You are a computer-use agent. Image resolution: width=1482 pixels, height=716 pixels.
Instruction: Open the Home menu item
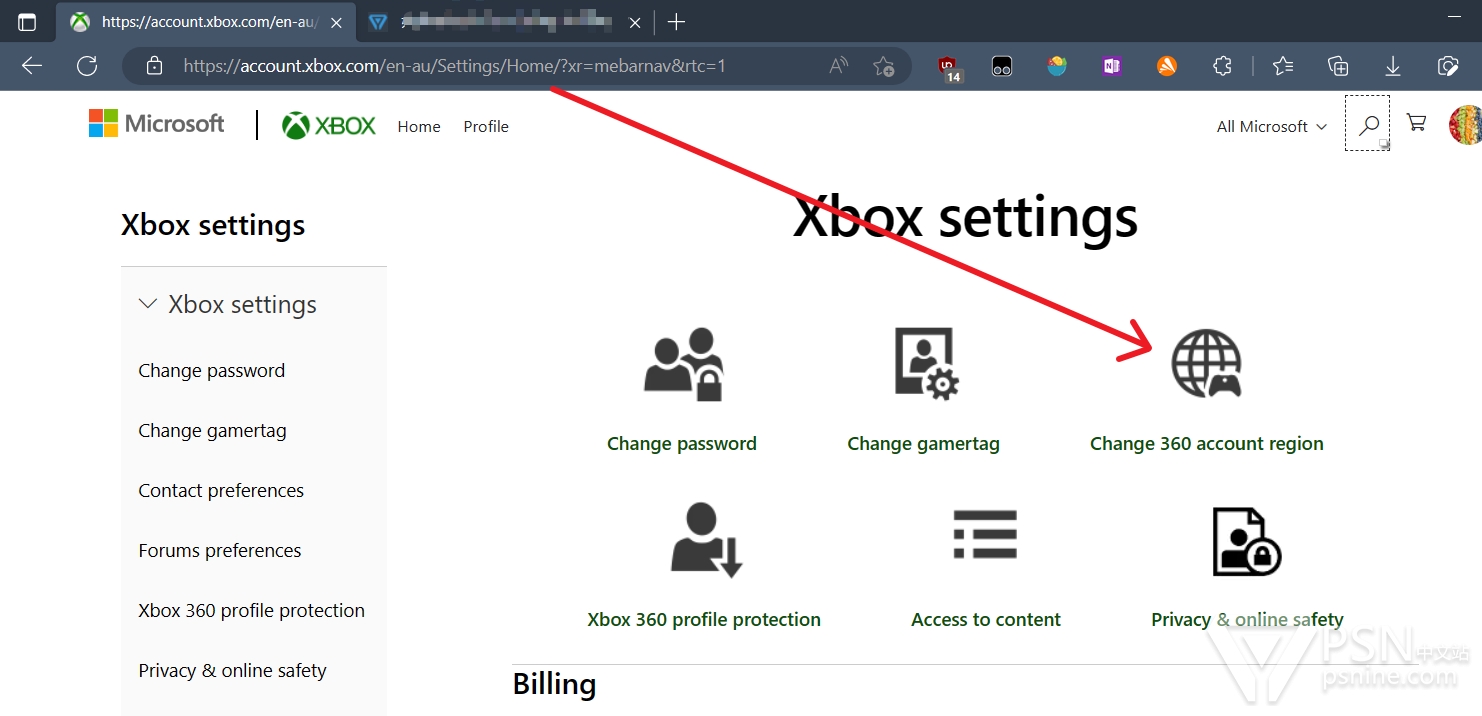tap(419, 126)
